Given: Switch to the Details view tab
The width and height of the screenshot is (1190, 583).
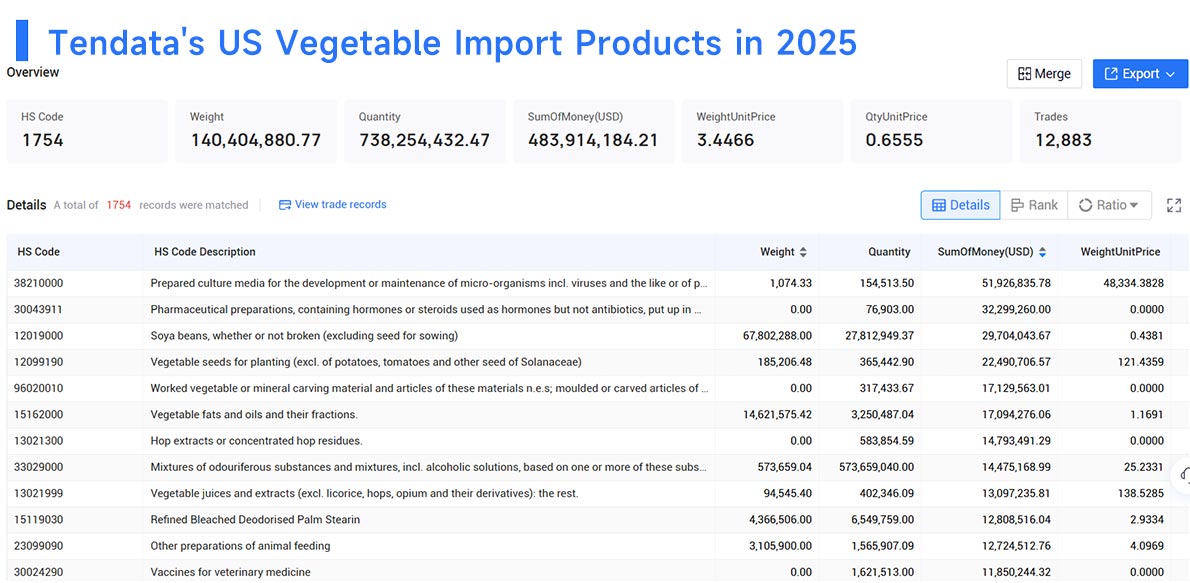Looking at the screenshot, I should pyautogui.click(x=960, y=205).
